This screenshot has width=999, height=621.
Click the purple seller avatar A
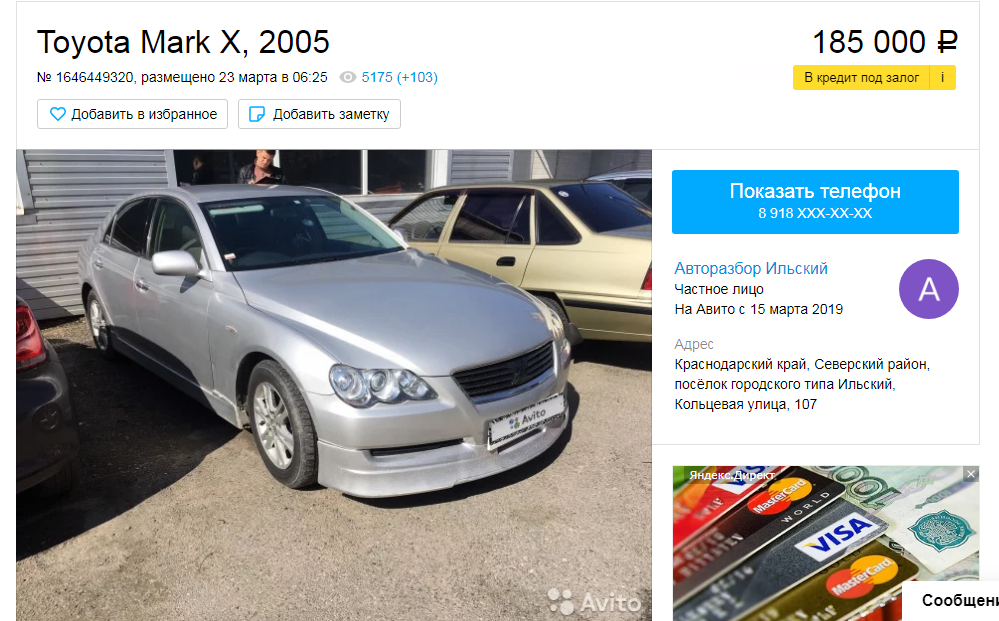[x=928, y=289]
